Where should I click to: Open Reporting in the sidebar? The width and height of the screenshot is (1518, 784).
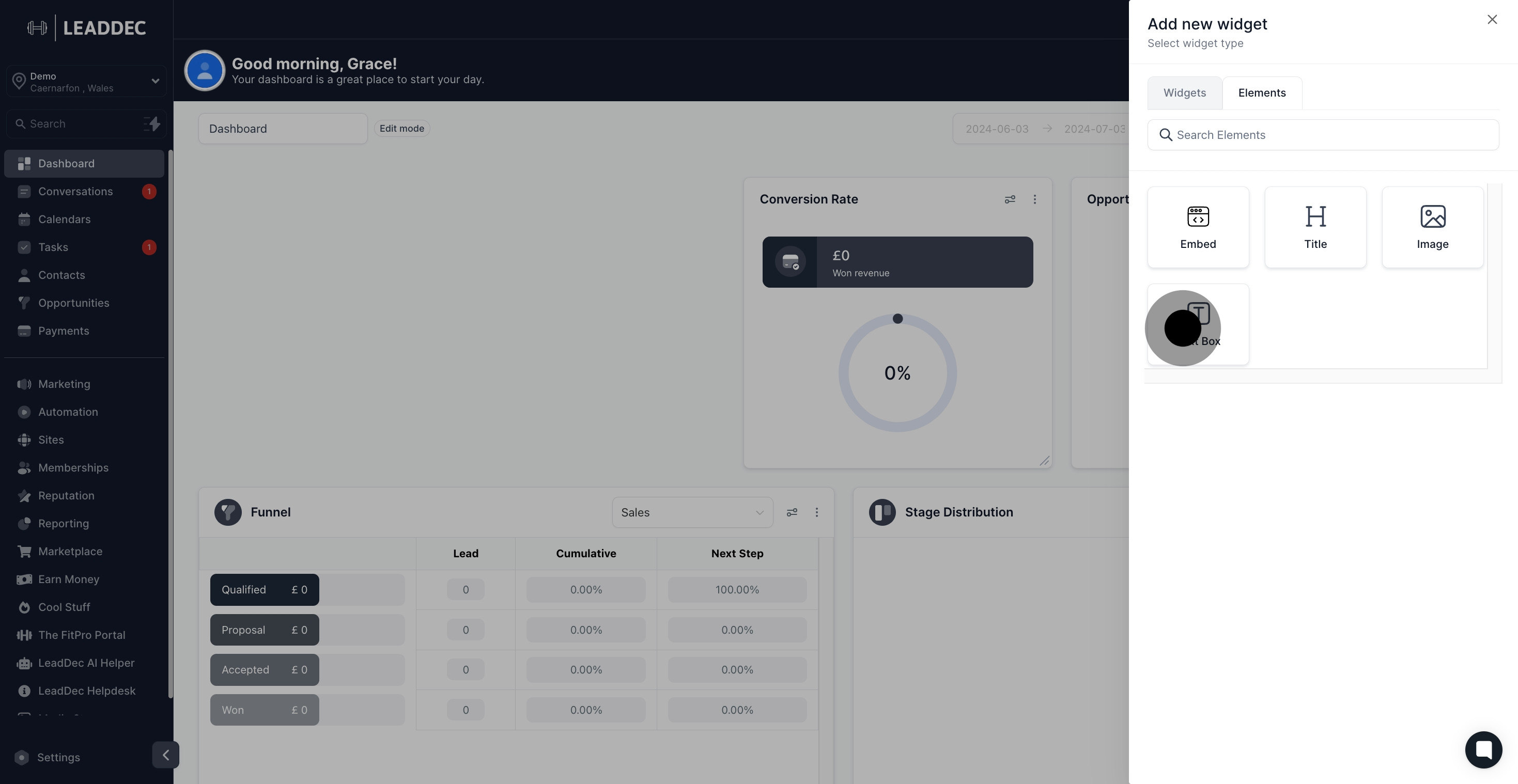point(84,524)
